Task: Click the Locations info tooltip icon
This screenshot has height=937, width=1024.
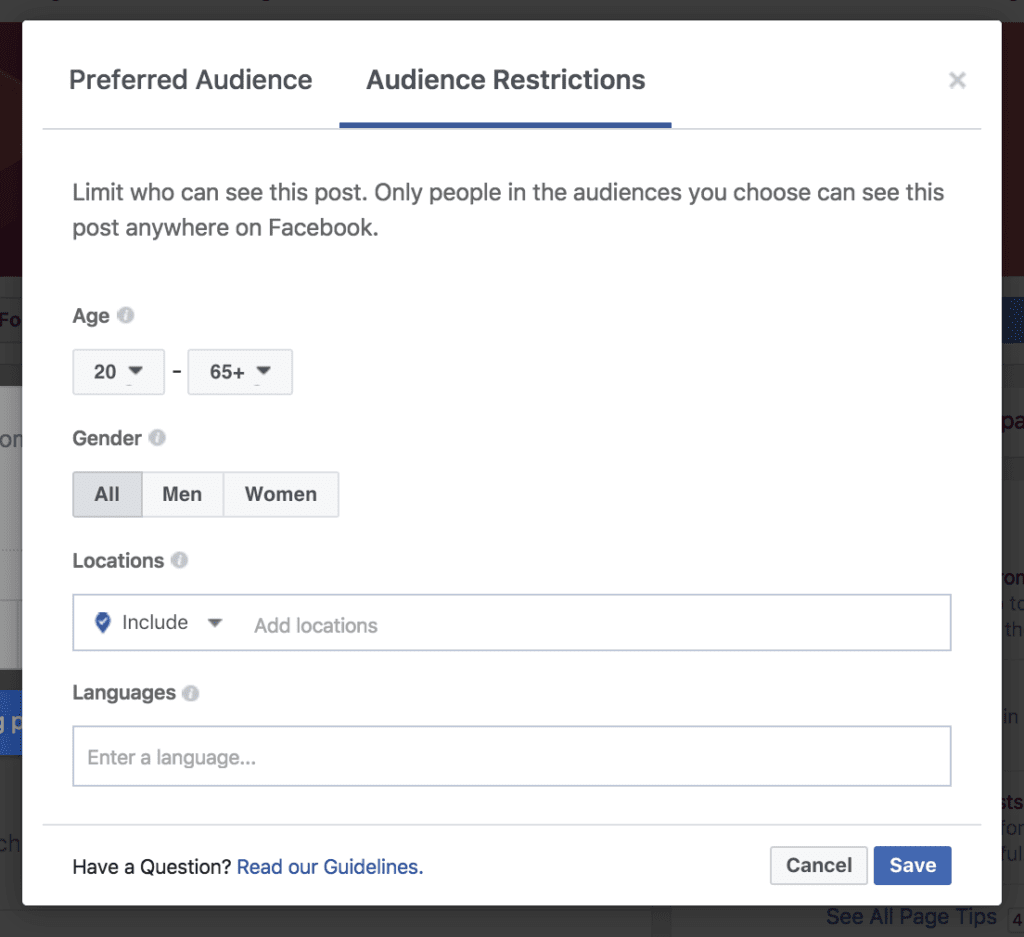Action: [x=179, y=560]
